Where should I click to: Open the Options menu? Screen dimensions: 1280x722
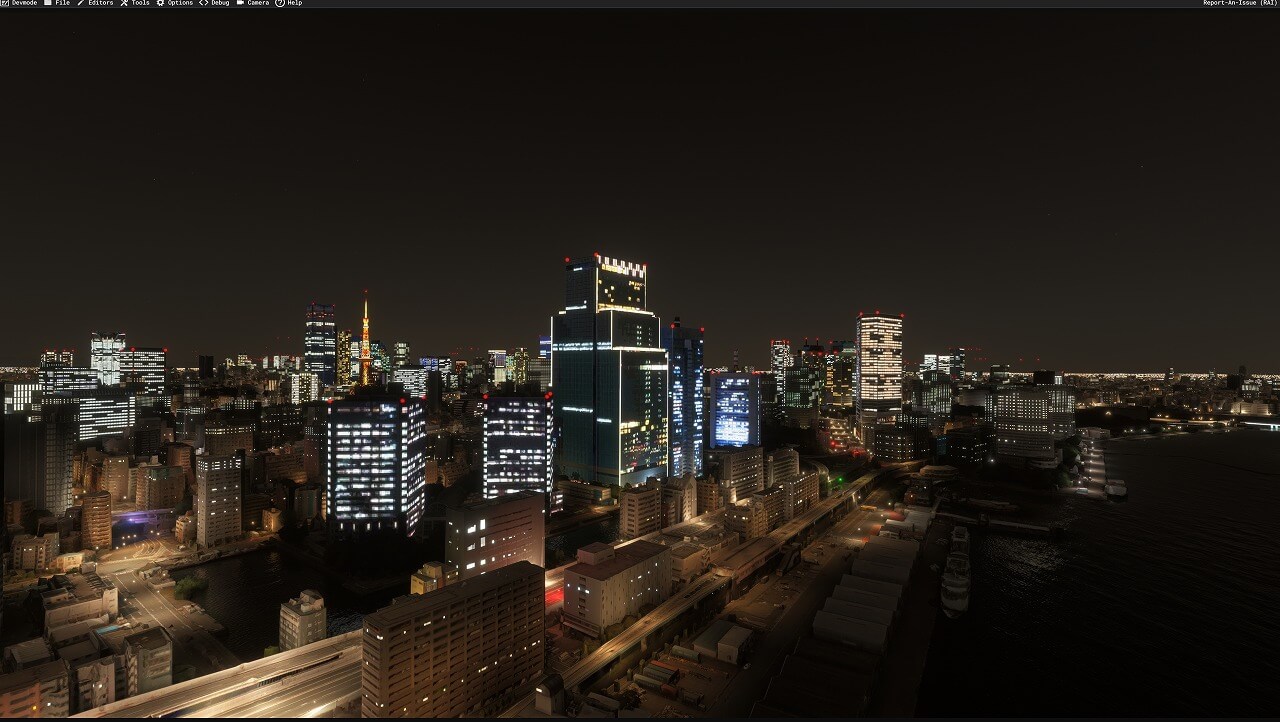(175, 3)
